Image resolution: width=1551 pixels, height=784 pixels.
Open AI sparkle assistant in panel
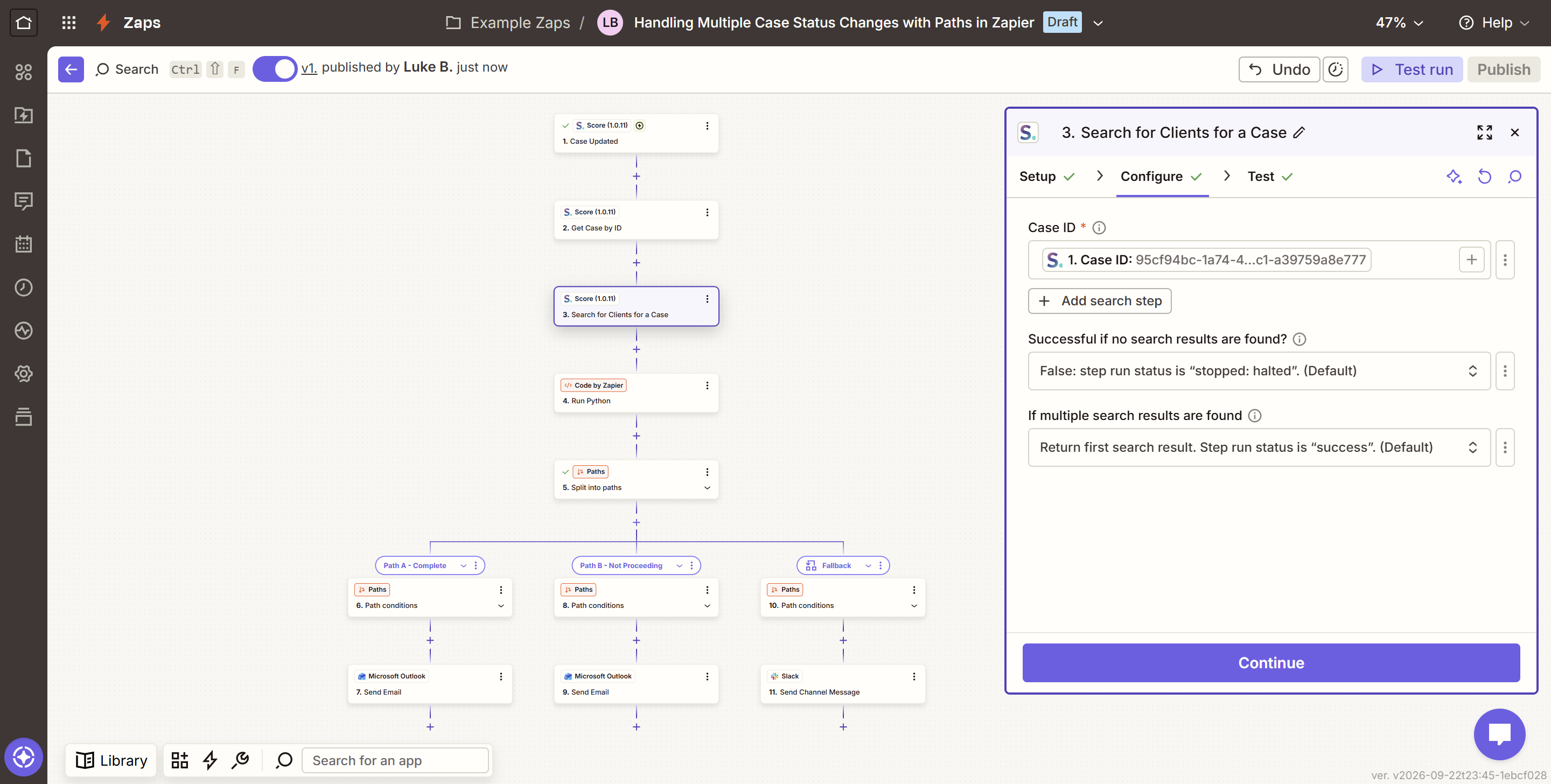[x=1454, y=177]
